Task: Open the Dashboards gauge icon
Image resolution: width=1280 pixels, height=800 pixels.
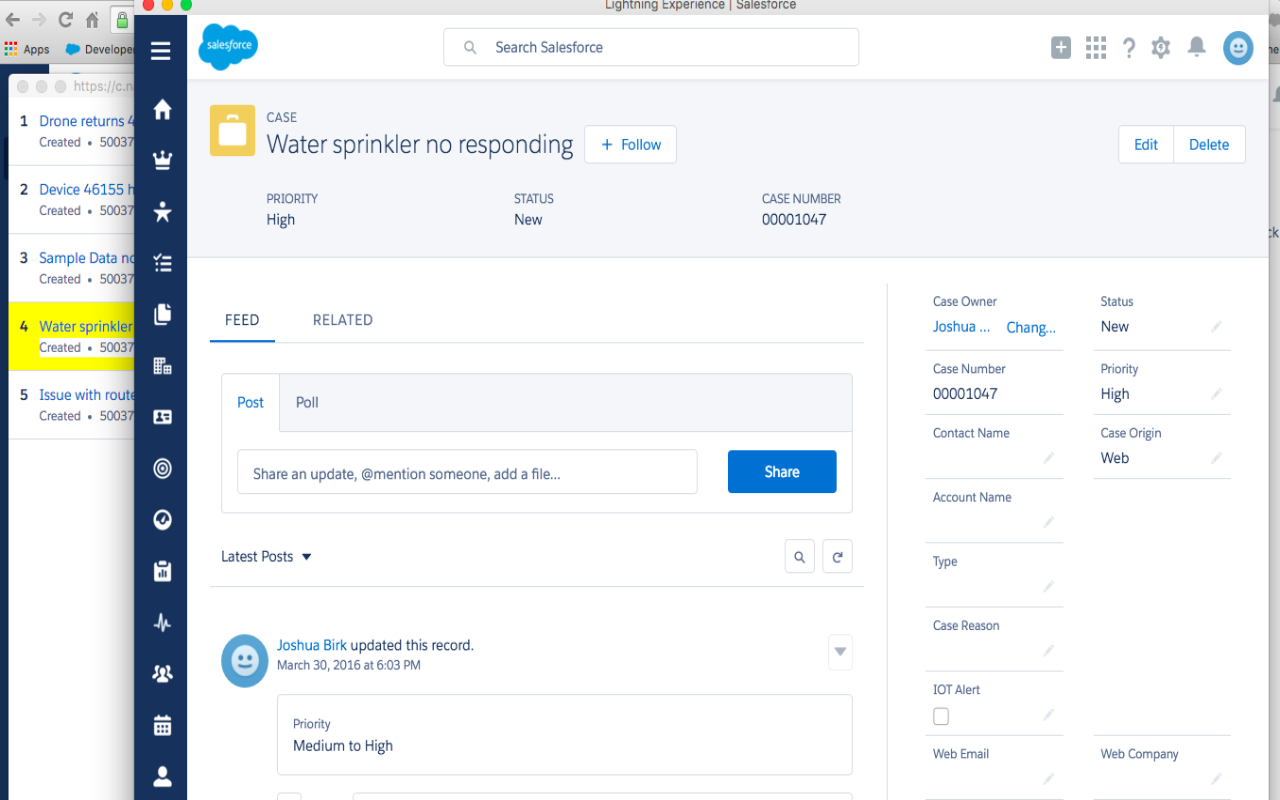Action: [161, 519]
